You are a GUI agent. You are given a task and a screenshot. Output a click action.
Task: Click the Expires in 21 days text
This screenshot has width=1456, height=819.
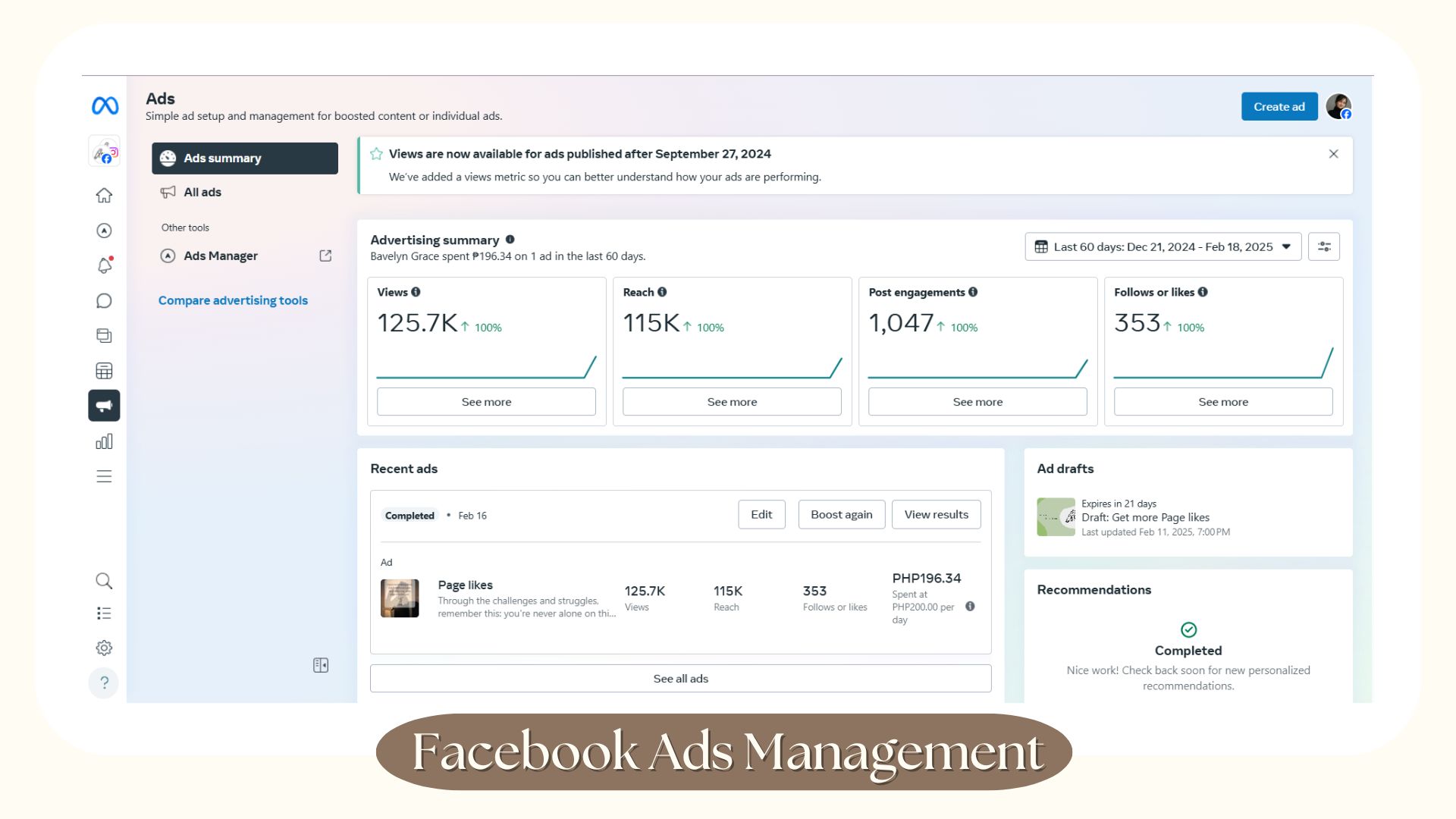pyautogui.click(x=1119, y=504)
